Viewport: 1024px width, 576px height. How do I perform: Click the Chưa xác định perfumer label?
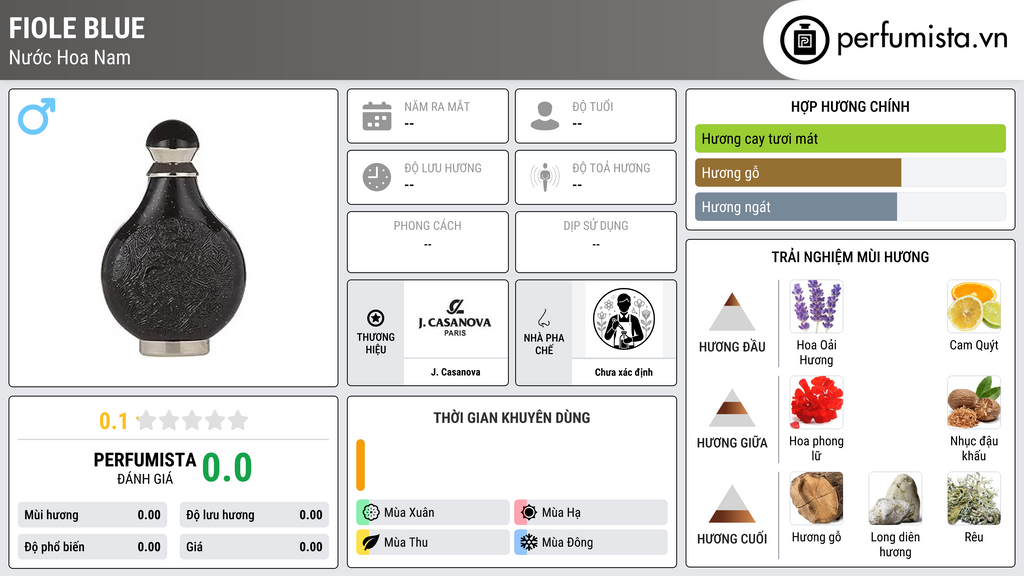[x=624, y=372]
